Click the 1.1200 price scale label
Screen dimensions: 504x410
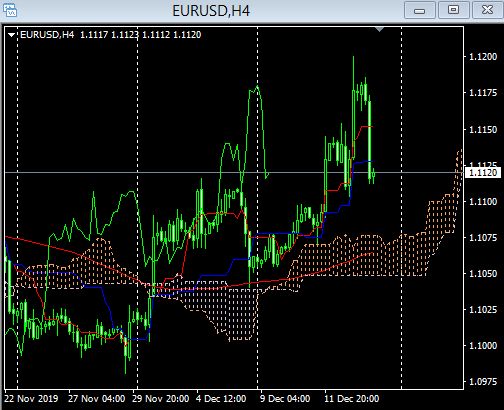coord(483,57)
